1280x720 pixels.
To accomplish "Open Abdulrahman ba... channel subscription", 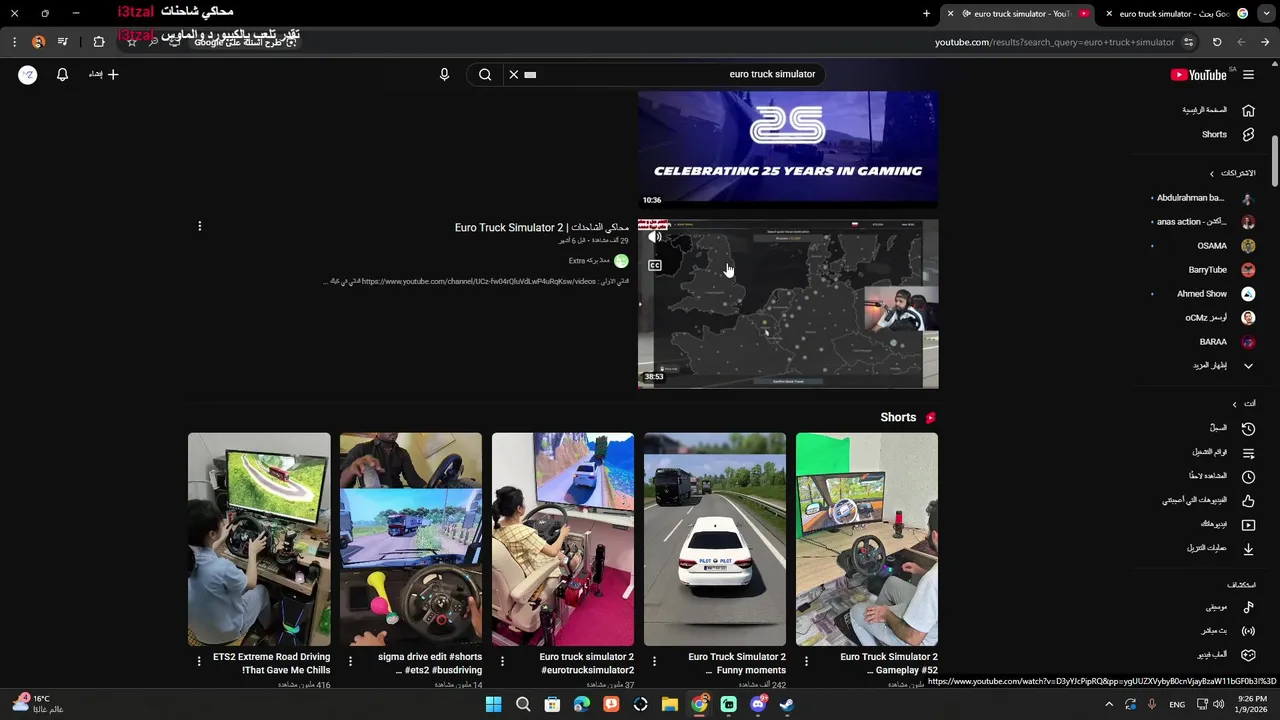I will [x=1204, y=198].
